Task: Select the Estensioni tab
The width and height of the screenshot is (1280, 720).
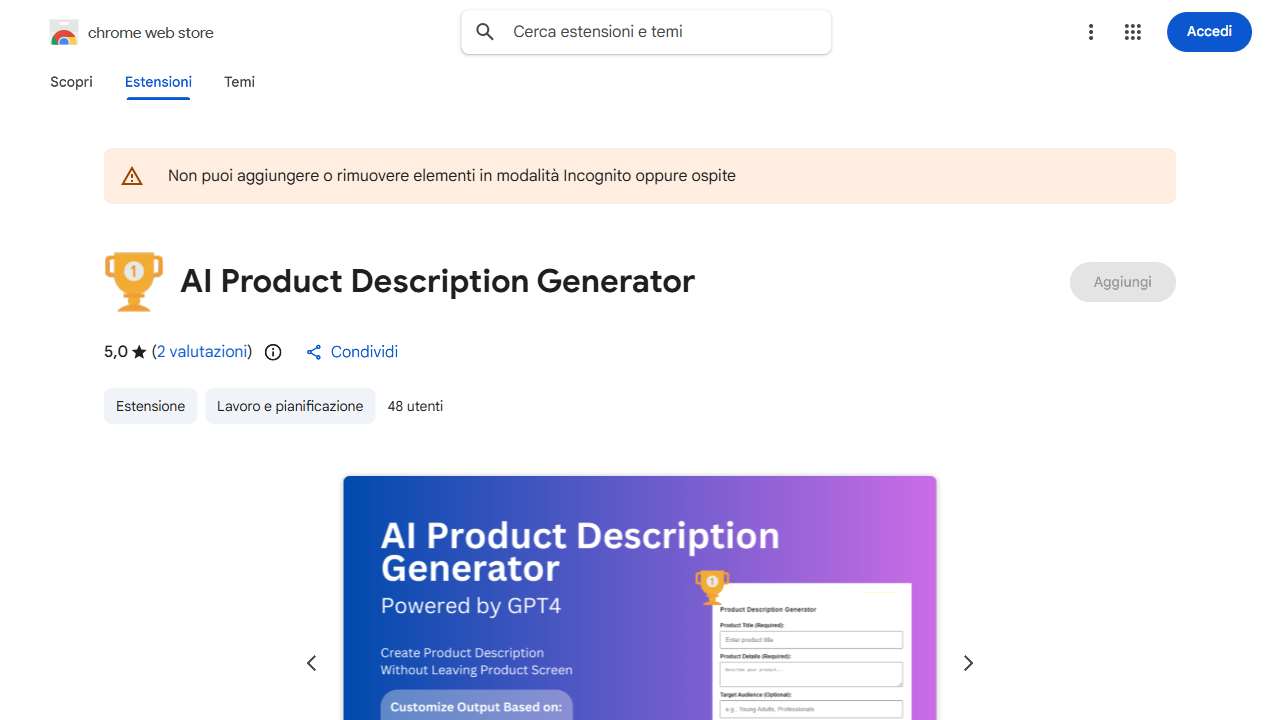Action: 158,82
